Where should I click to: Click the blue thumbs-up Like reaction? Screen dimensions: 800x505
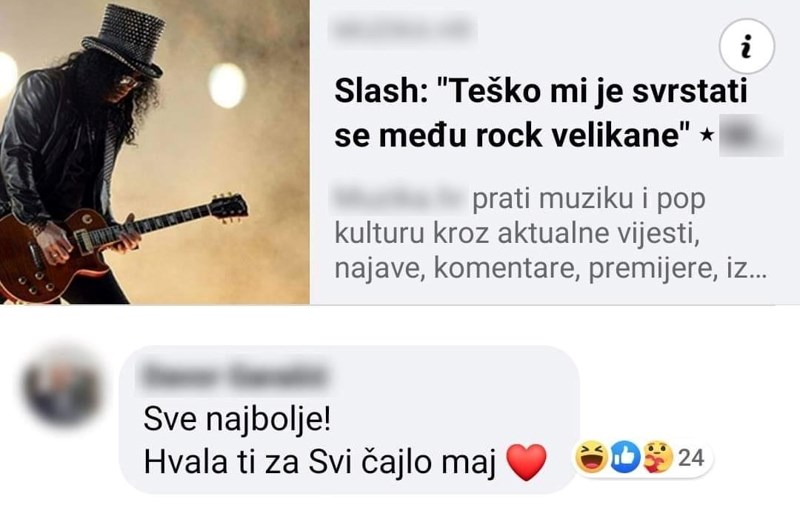(x=625, y=457)
